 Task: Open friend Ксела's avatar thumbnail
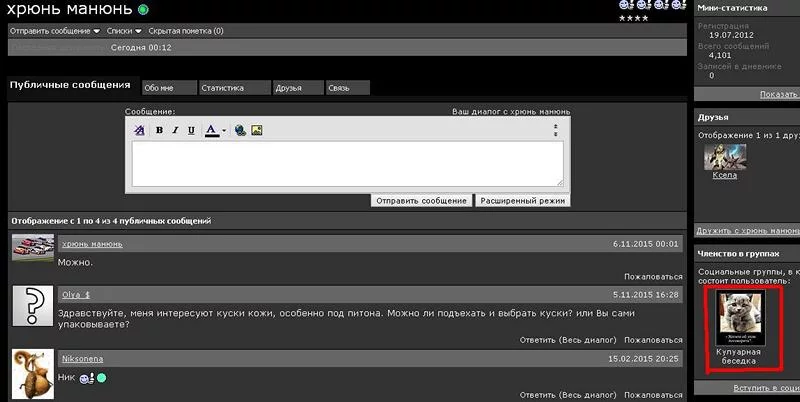[x=725, y=157]
